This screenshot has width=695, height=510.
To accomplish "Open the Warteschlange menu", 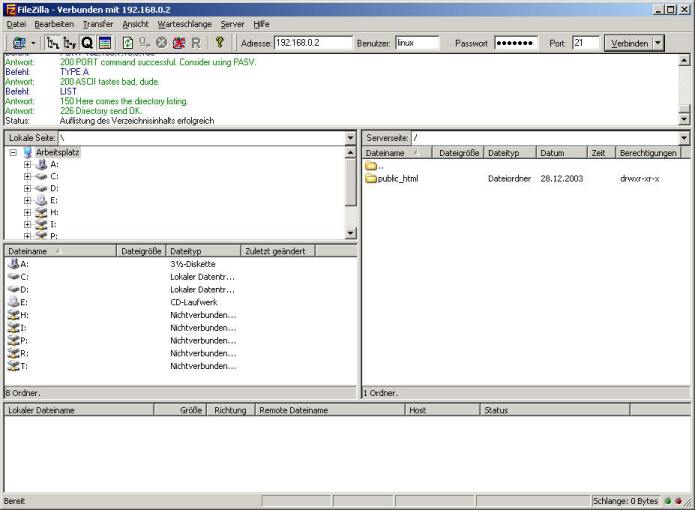I will click(184, 23).
